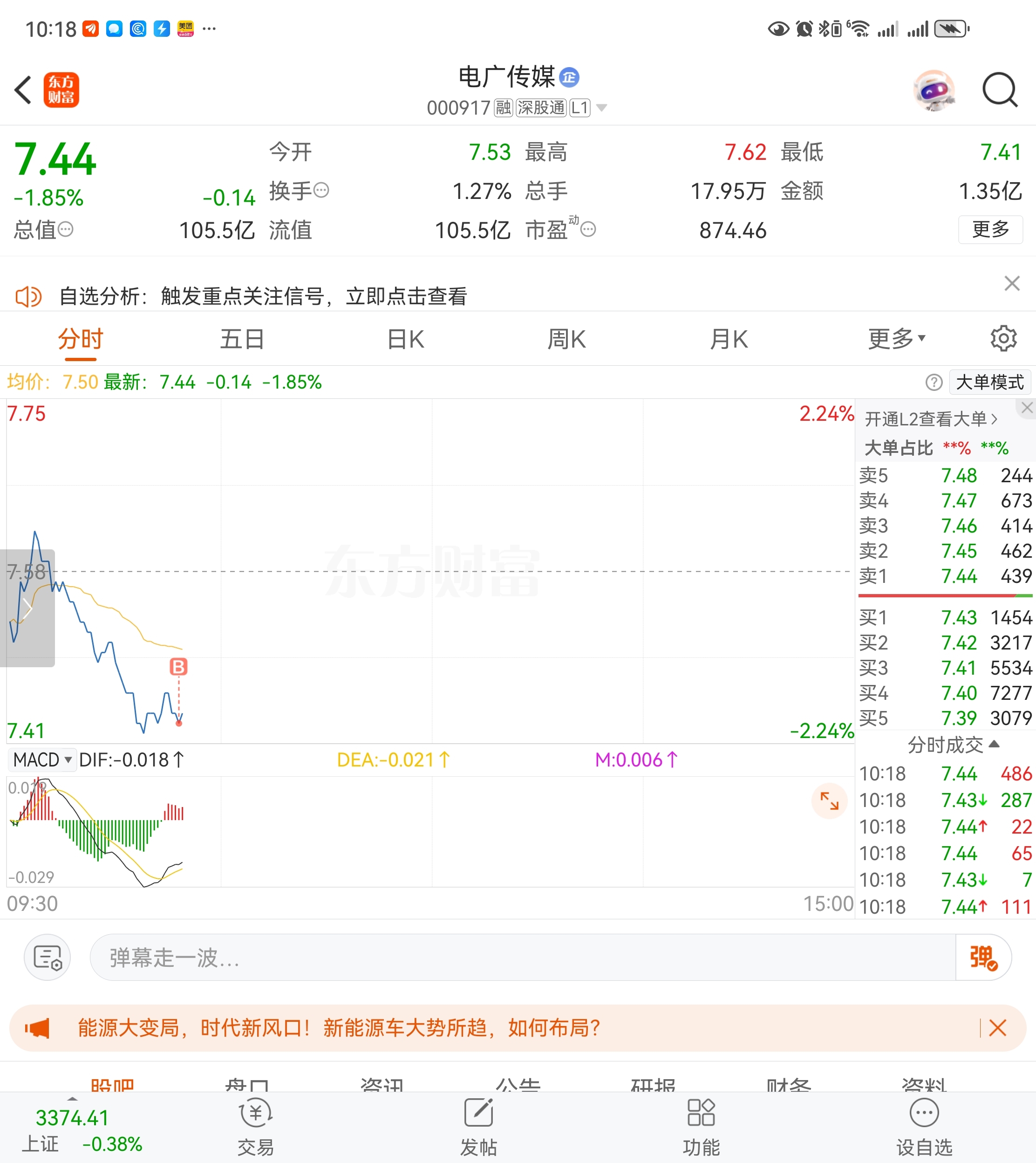Open the 更多 quote details button
Screen dimensions: 1036x1163
coord(990,229)
